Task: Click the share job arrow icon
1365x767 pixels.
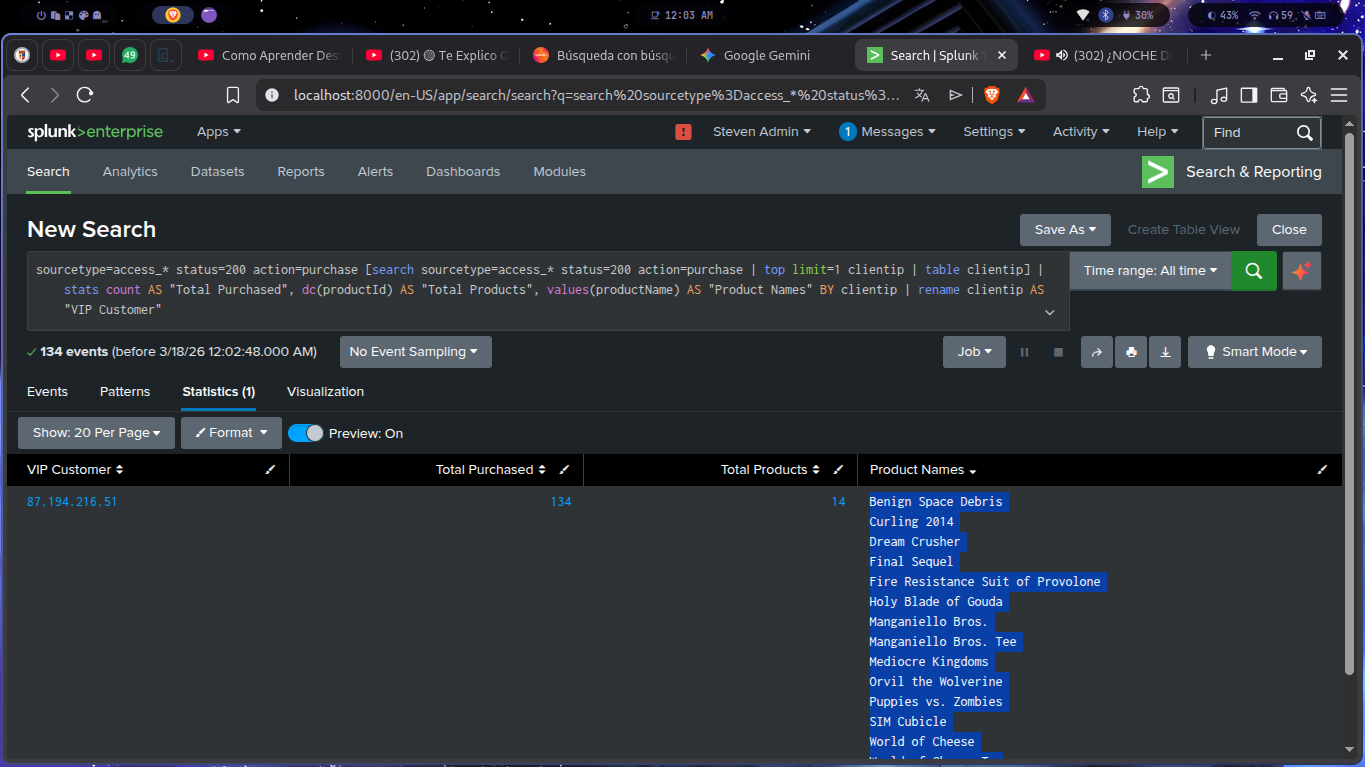Action: (x=1096, y=352)
